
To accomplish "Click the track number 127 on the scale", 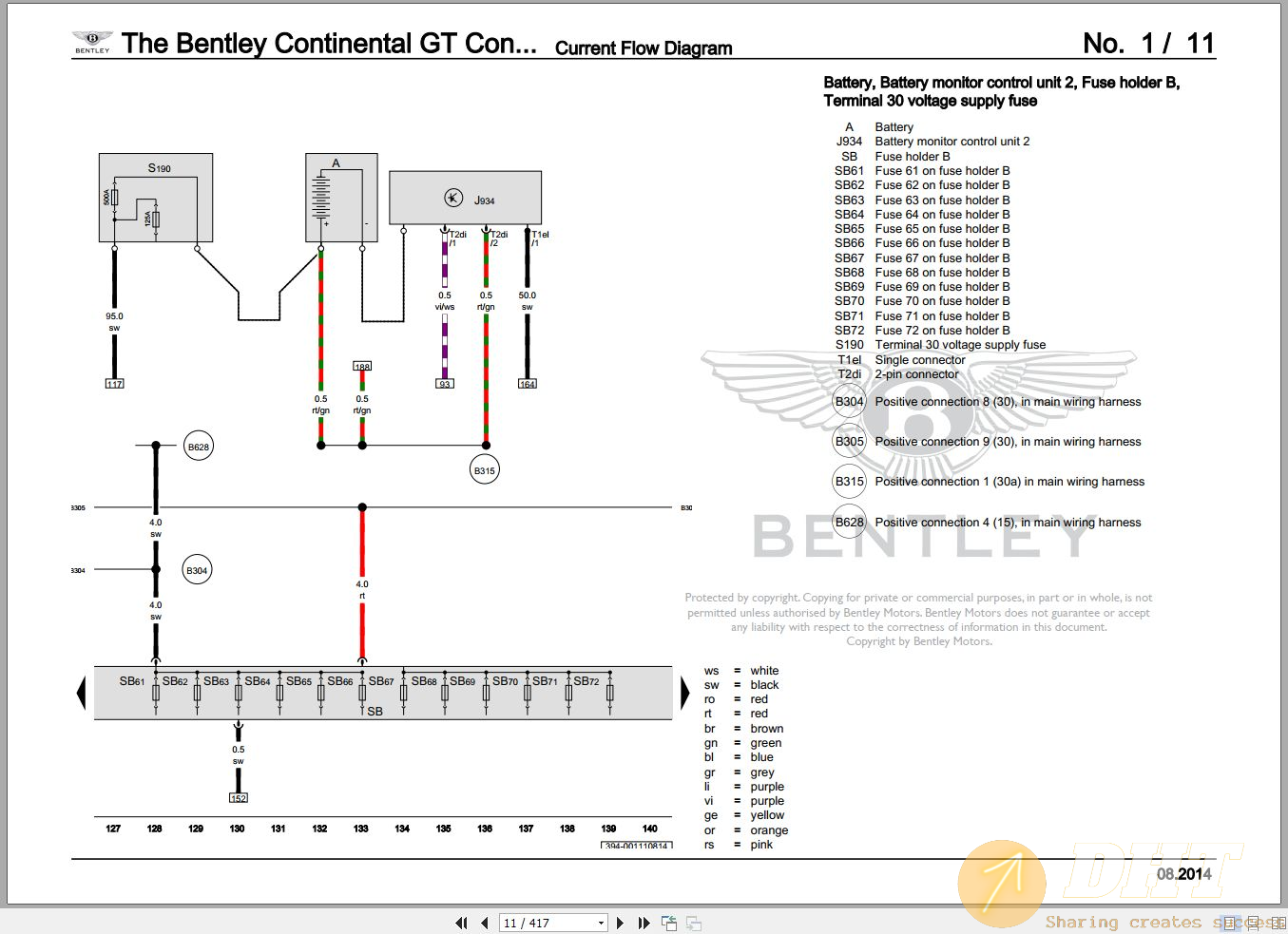I will pyautogui.click(x=113, y=829).
